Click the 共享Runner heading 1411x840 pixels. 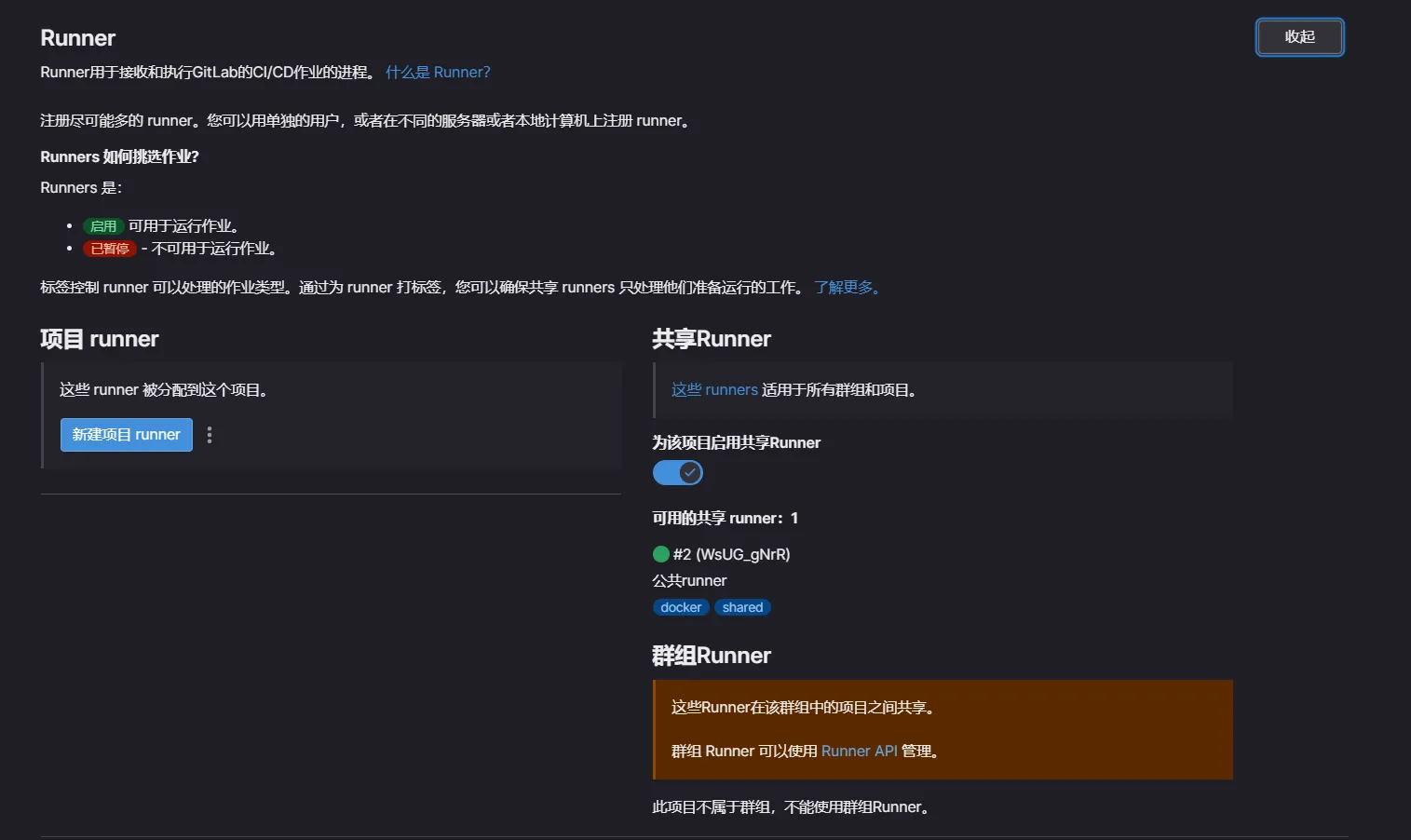712,339
